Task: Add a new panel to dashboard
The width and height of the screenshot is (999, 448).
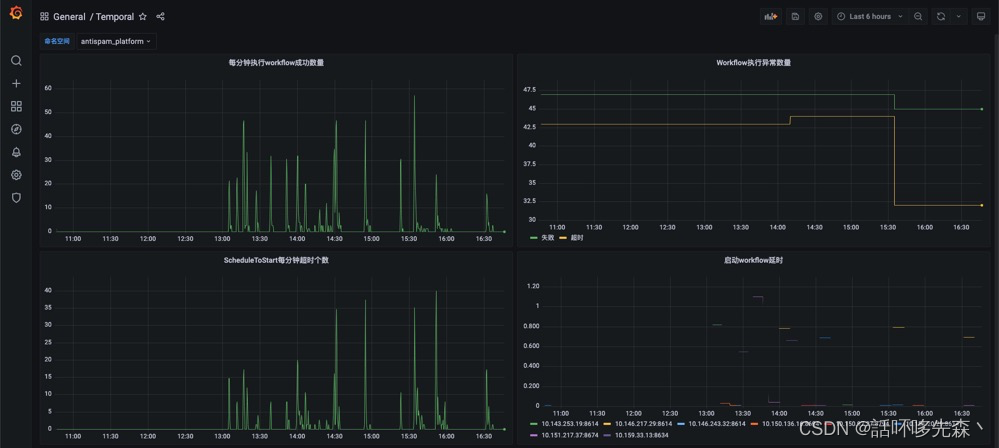Action: pyautogui.click(x=771, y=17)
